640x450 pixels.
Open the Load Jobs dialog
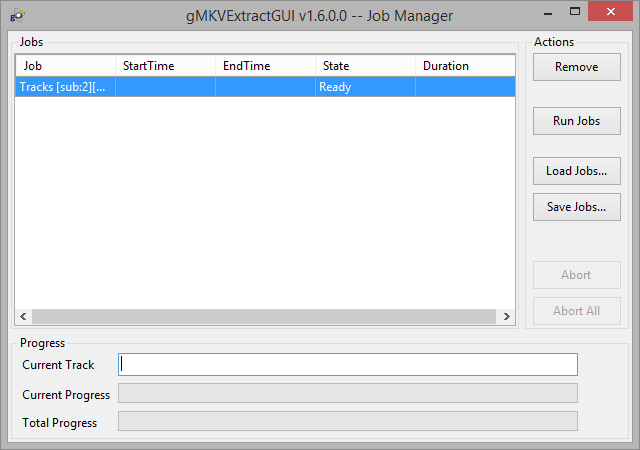[x=577, y=171]
